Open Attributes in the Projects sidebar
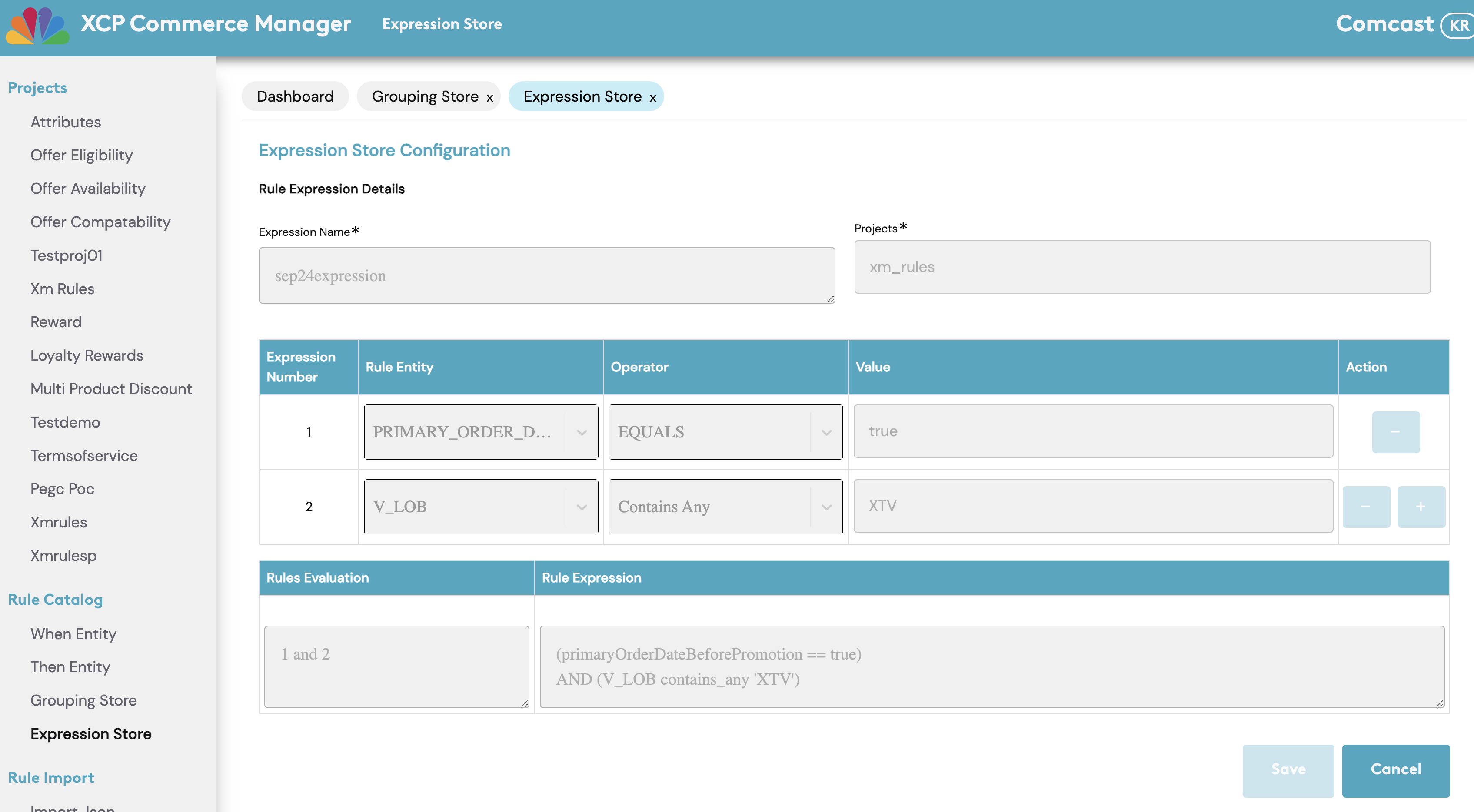Screen dimensions: 1474x812 (x=66, y=122)
